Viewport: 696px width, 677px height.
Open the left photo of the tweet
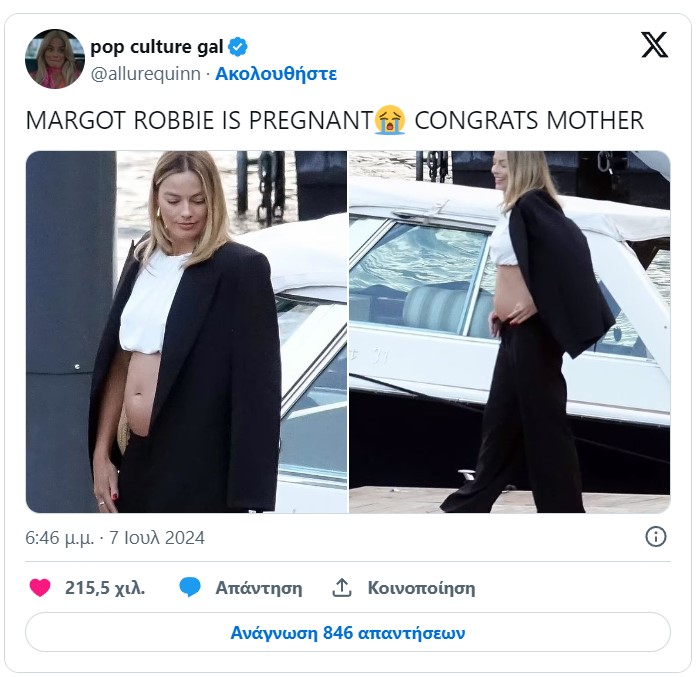pos(186,331)
